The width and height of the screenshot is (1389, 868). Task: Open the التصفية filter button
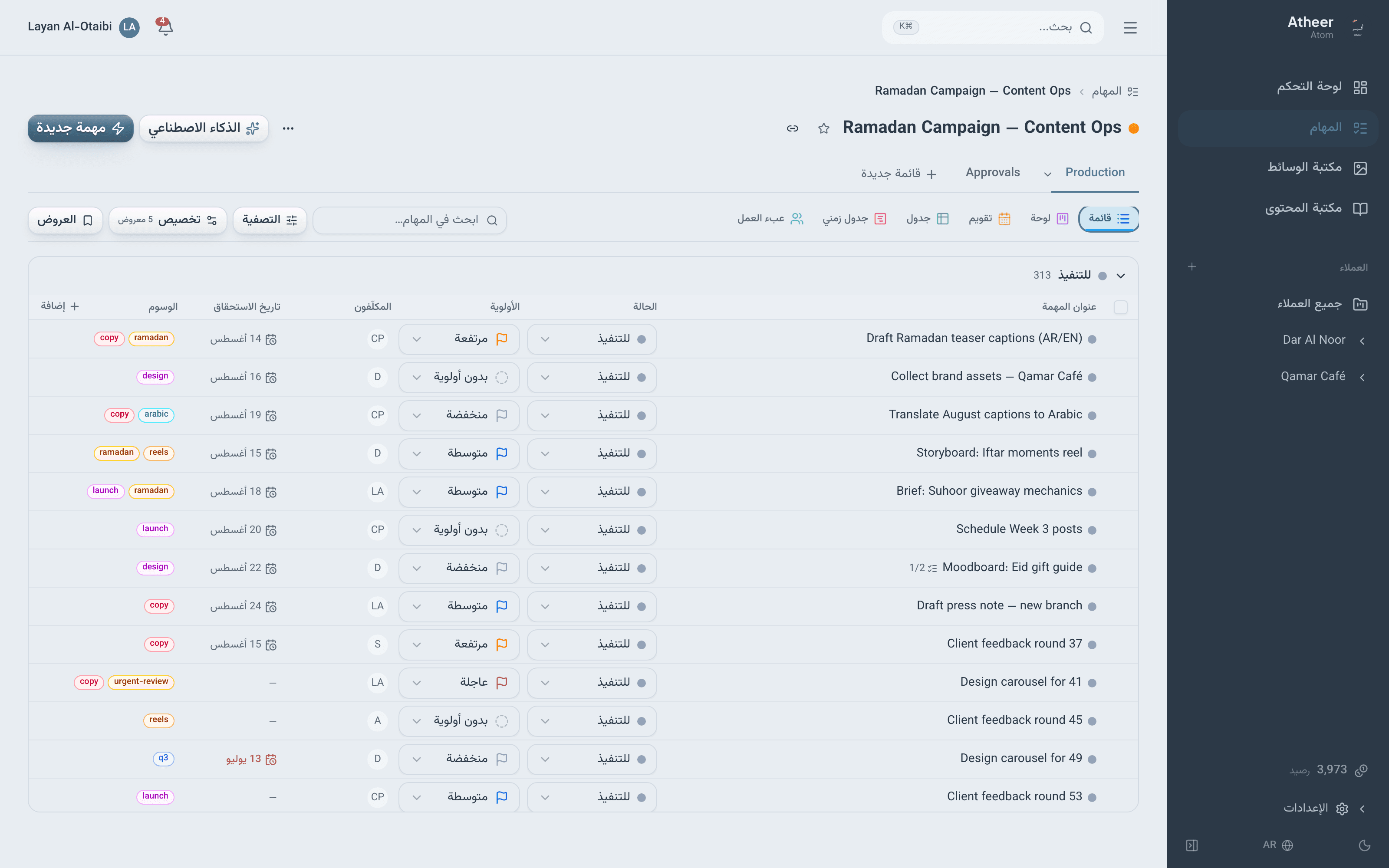270,220
